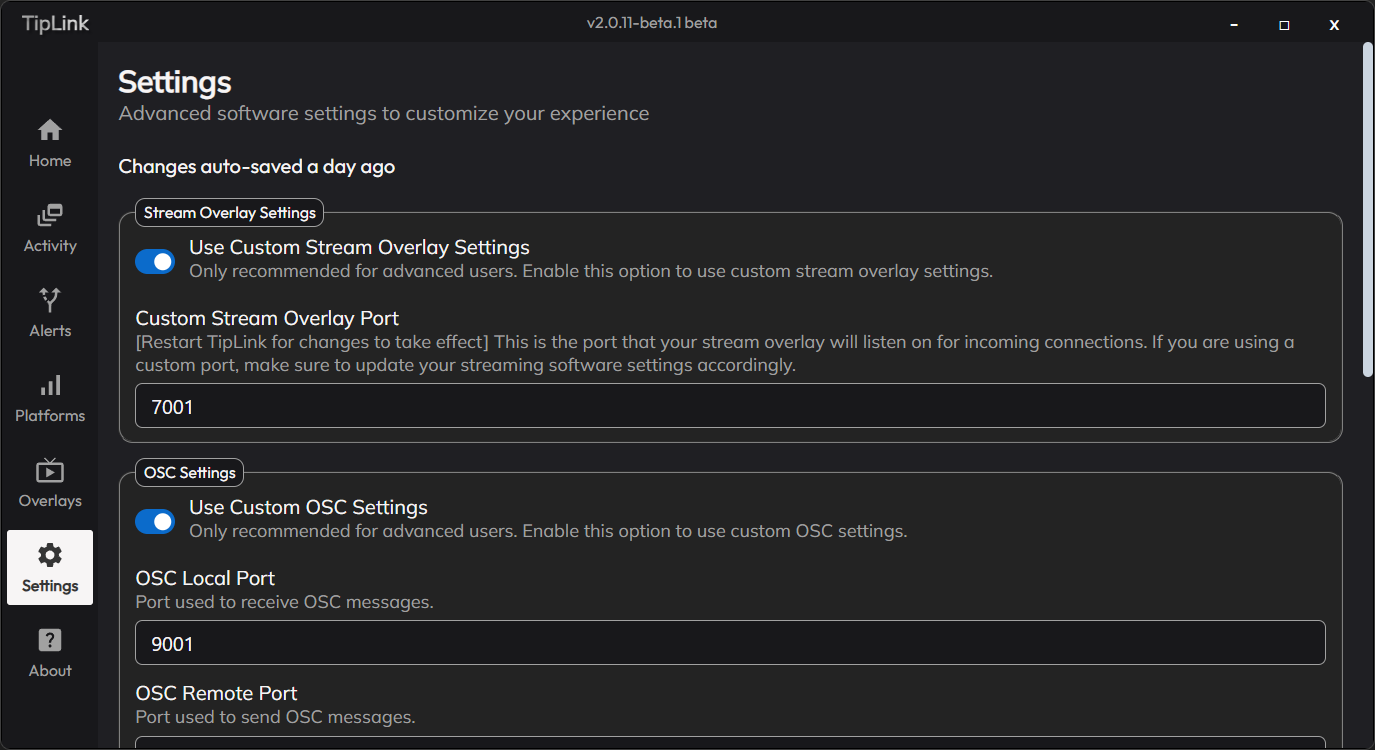The width and height of the screenshot is (1375, 750).
Task: Click the vertical scrollbar thumb
Action: (1367, 210)
